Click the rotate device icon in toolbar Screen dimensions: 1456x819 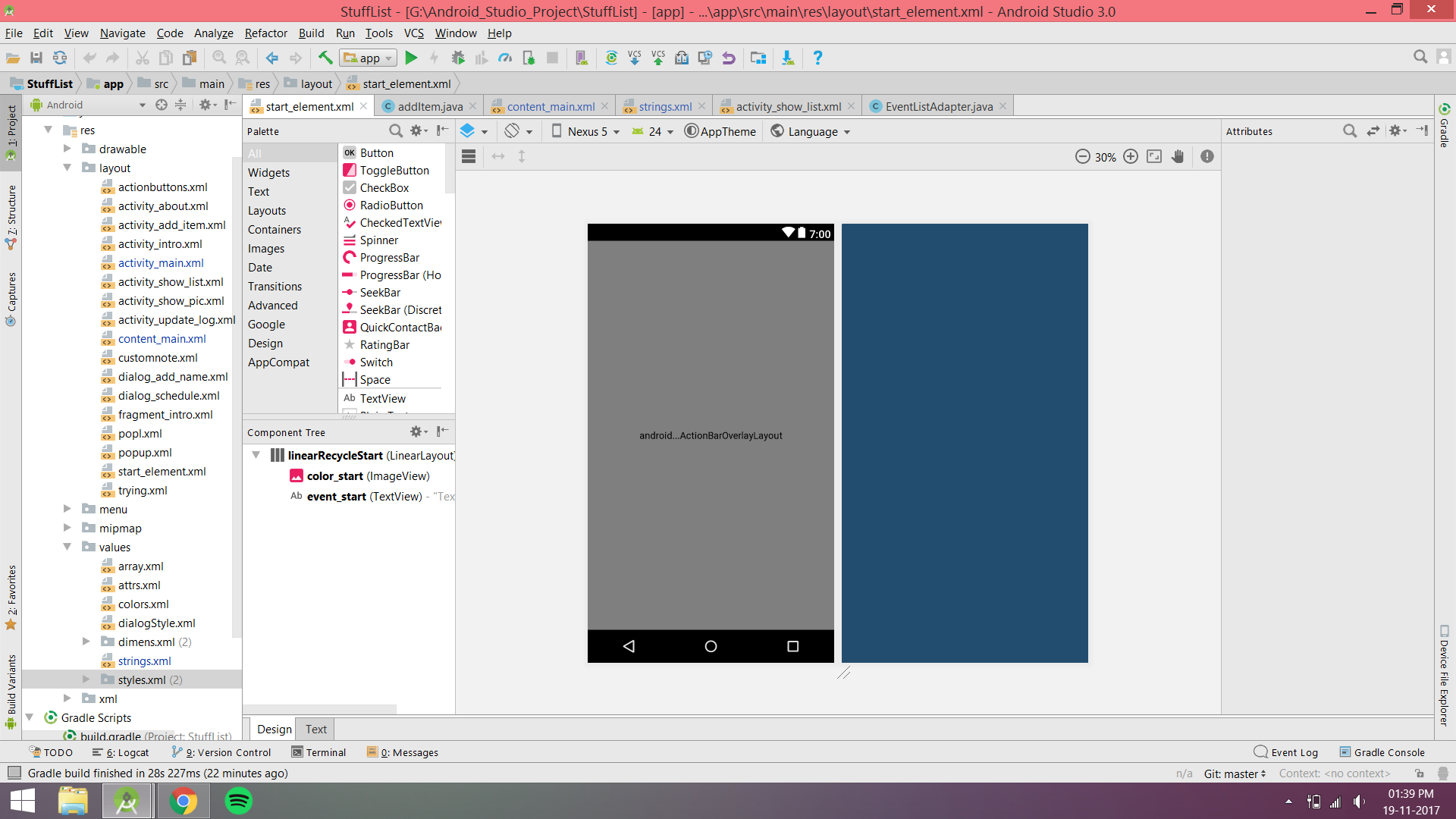point(513,131)
